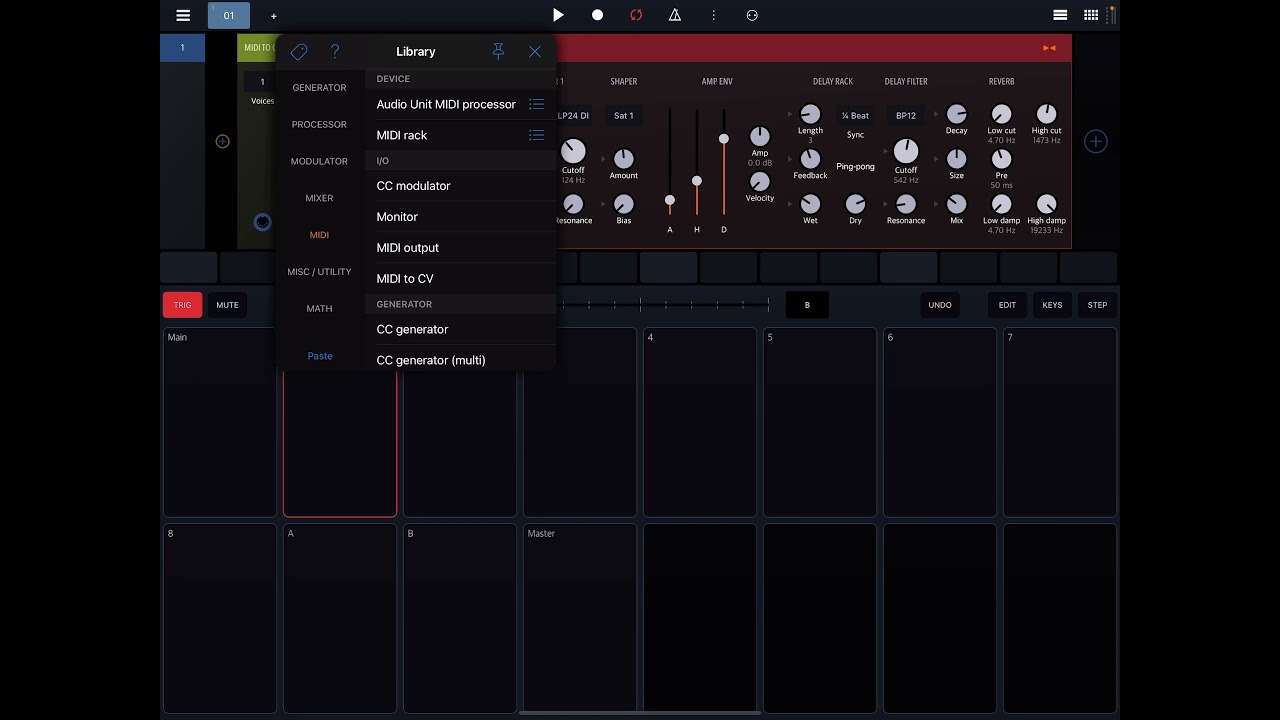Enable the TRIG mode button
1280x720 pixels.
[182, 305]
